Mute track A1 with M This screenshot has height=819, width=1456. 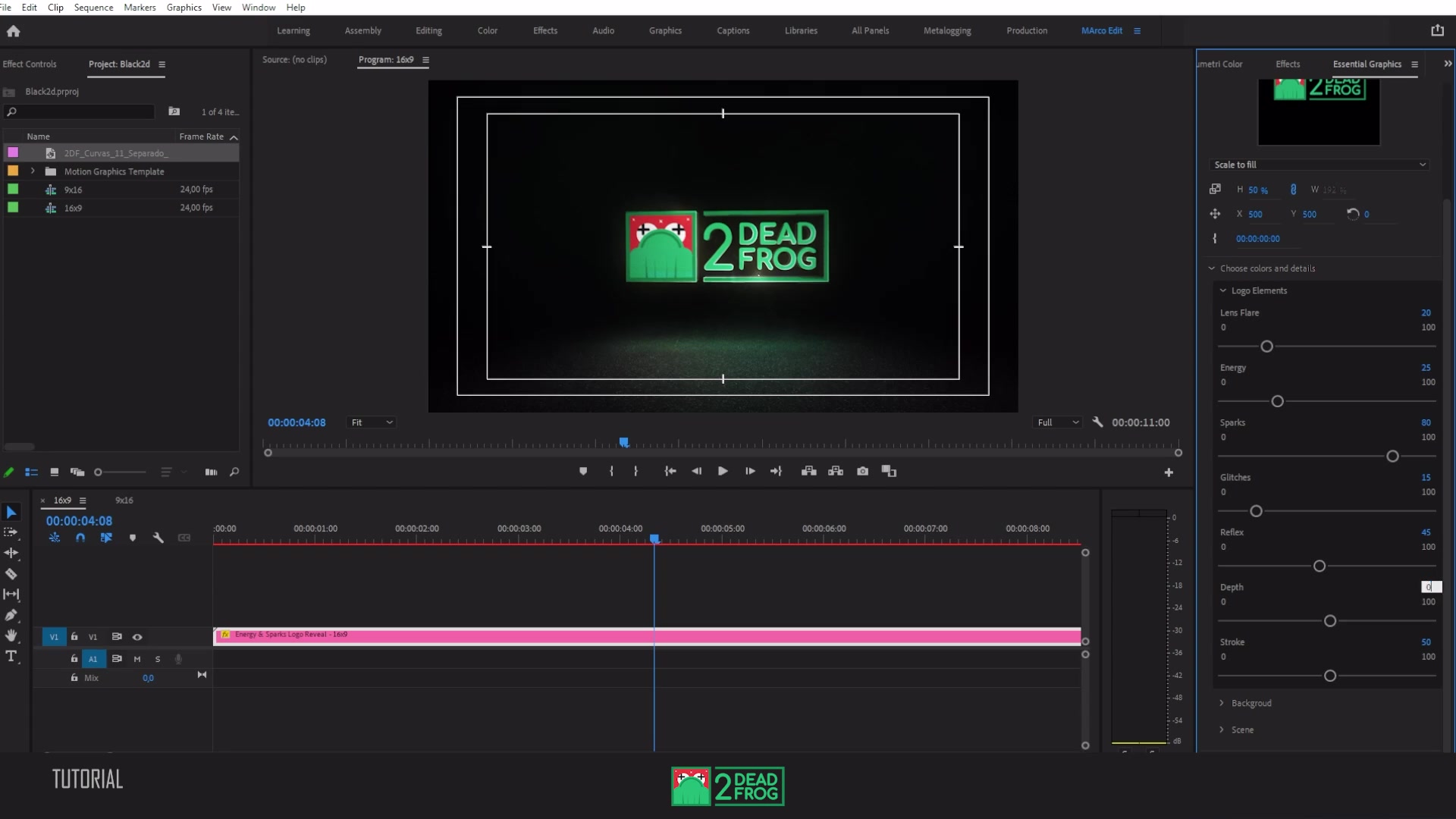pyautogui.click(x=137, y=659)
